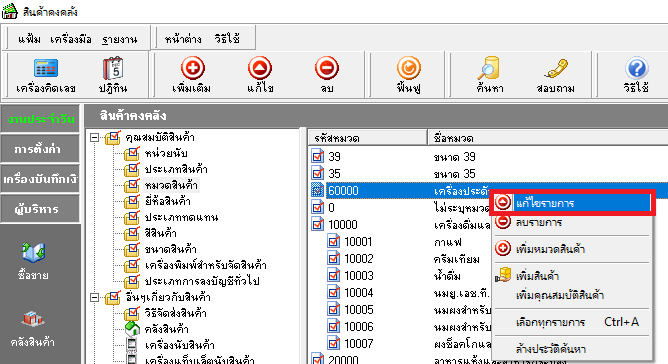668x364 pixels.
Task: Collapse the คุณสมบัติสินค้า tree node
Action: point(95,137)
